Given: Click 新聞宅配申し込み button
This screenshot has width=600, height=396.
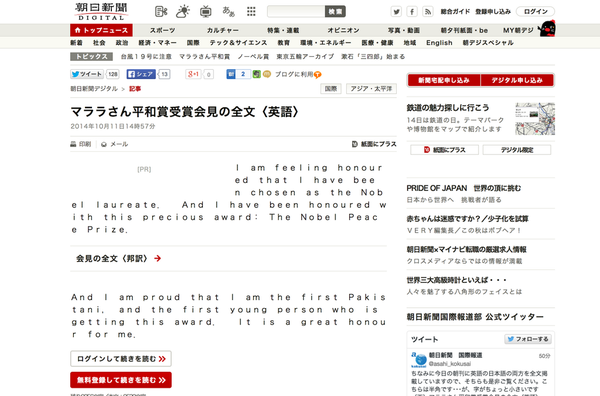Looking at the screenshot, I should coord(444,80).
